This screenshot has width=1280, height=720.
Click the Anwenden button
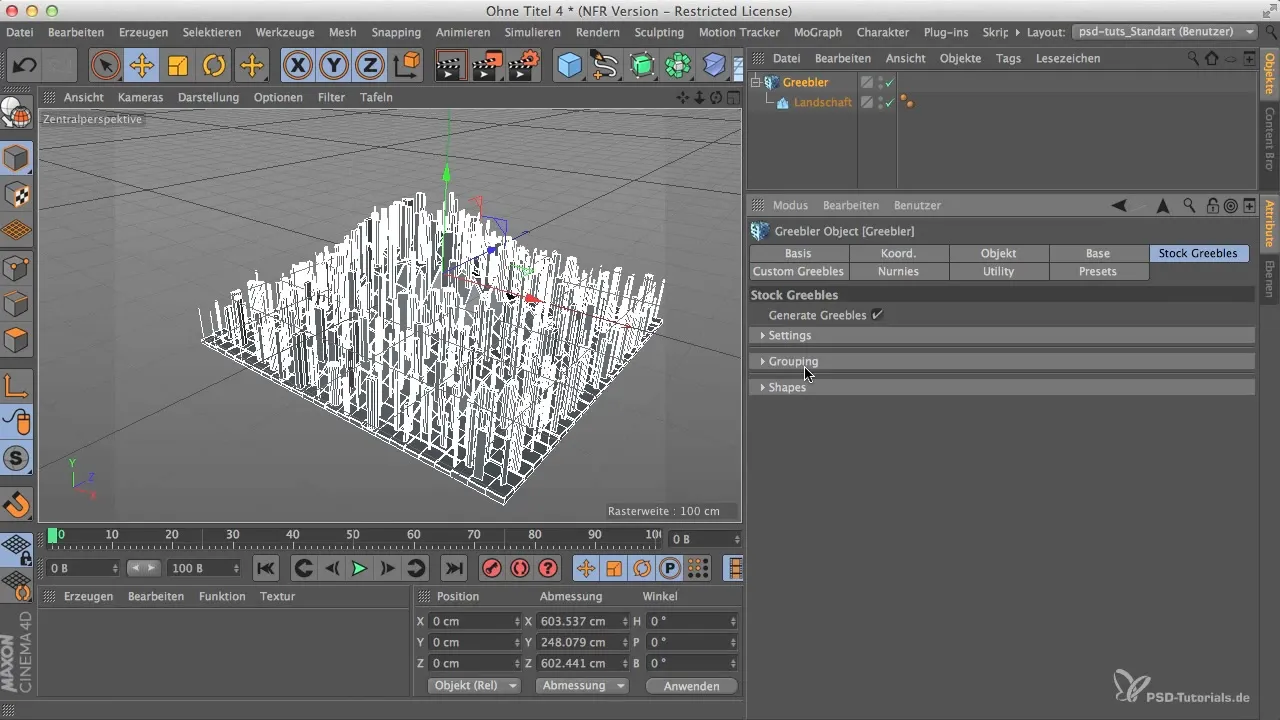point(692,686)
